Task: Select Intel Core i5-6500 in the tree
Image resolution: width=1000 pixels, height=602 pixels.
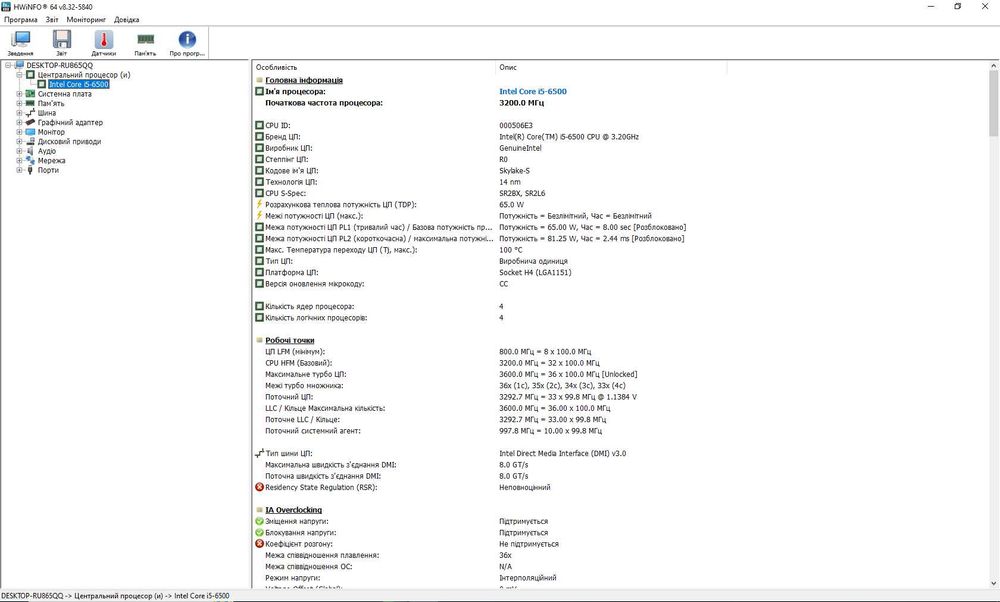Action: [78, 84]
